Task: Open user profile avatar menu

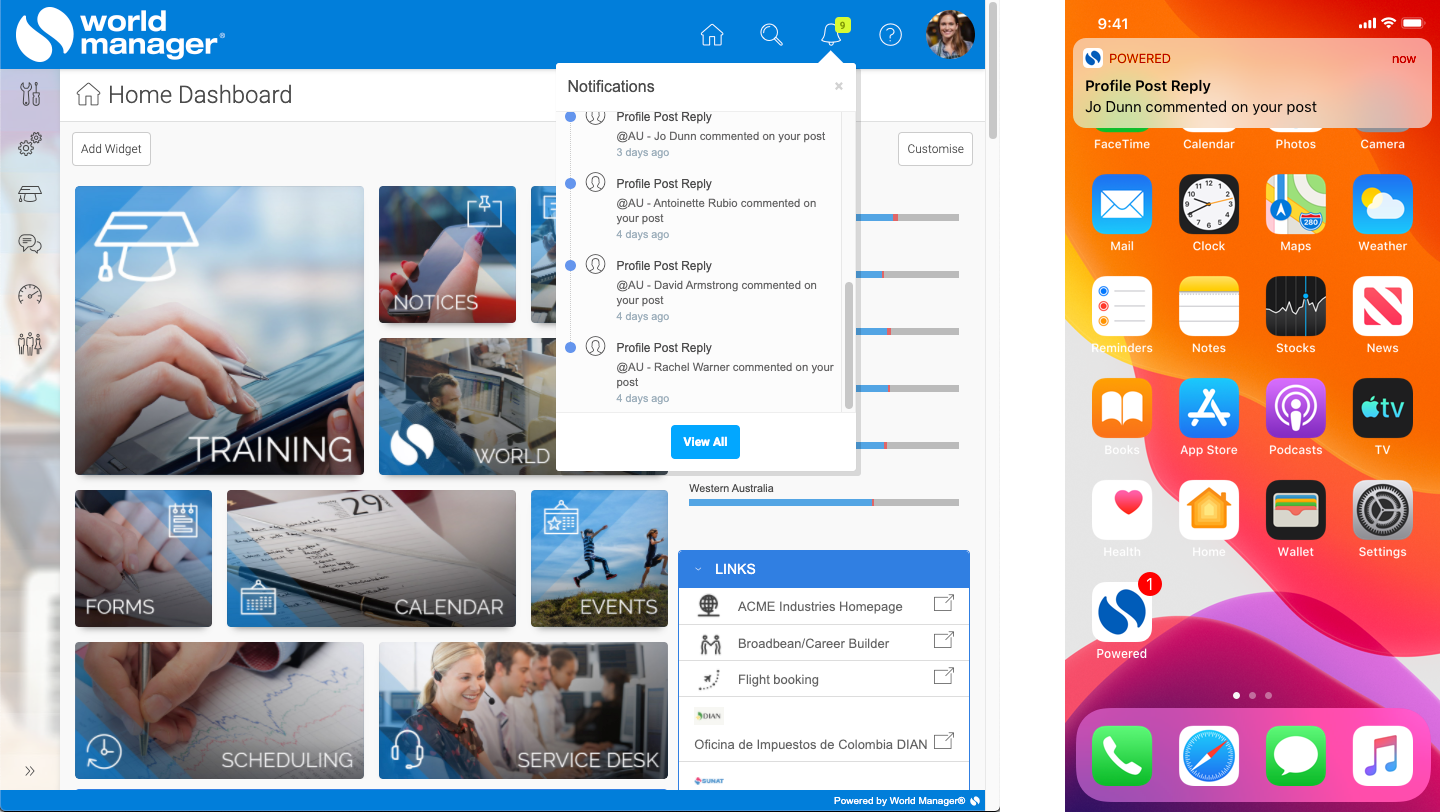Action: (949, 35)
